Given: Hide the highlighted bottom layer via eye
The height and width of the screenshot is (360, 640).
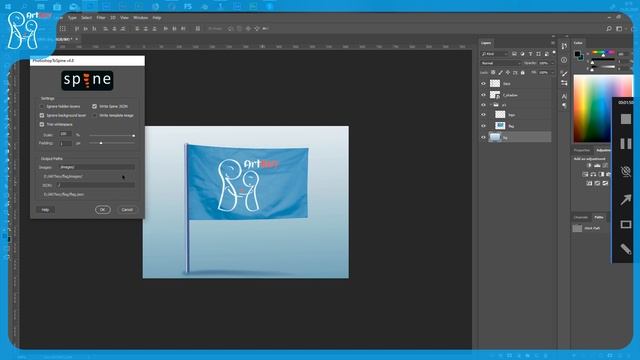Looking at the screenshot, I should click(x=483, y=138).
